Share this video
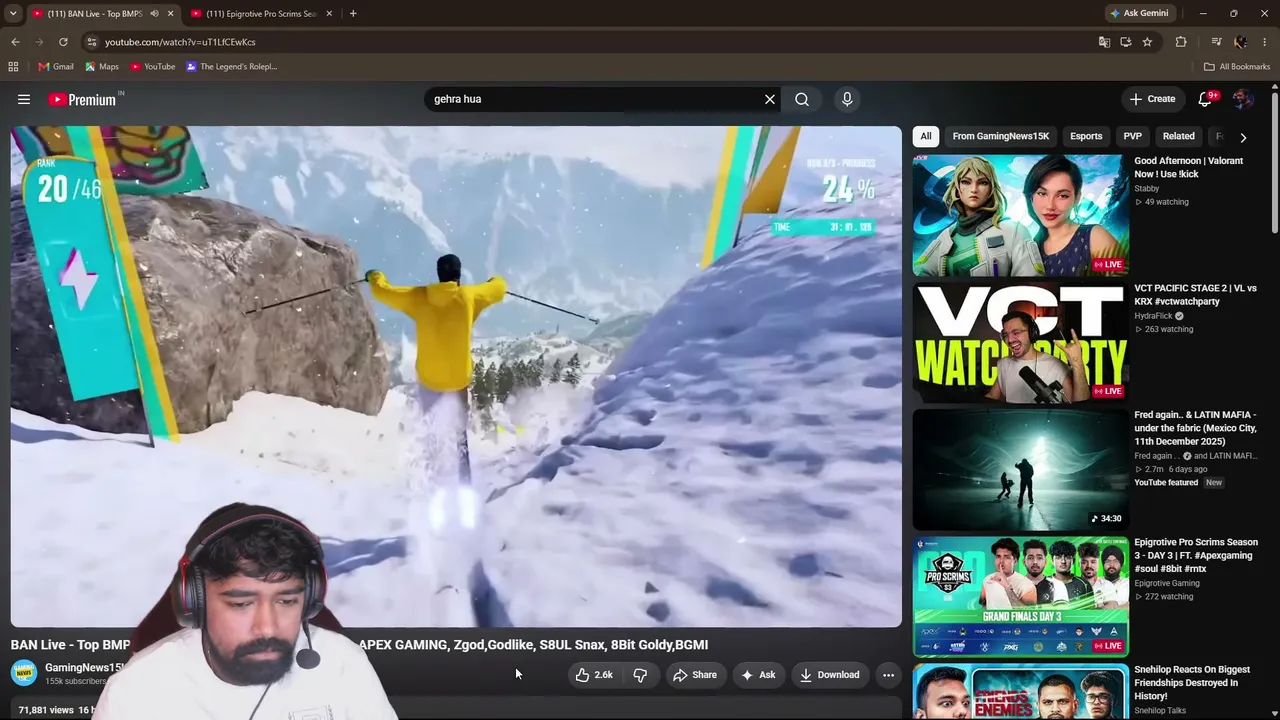 (694, 675)
